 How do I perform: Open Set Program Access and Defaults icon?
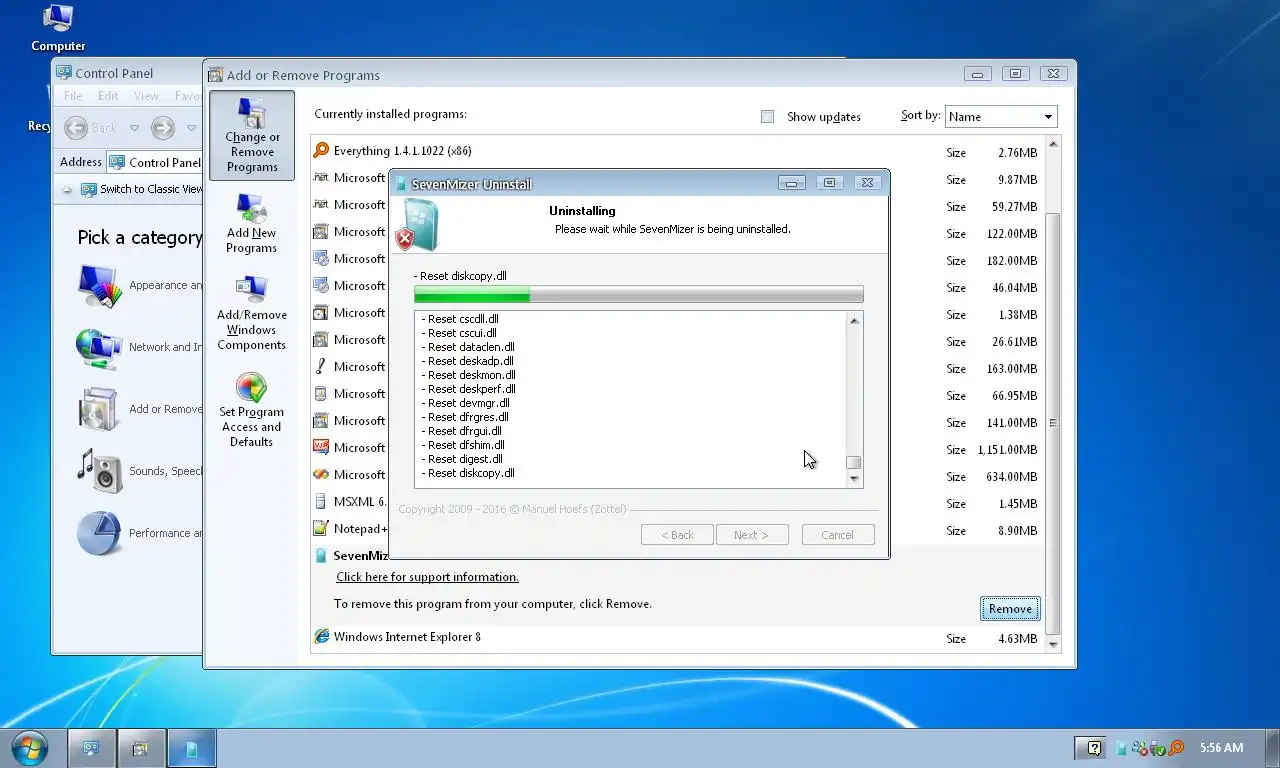point(251,387)
